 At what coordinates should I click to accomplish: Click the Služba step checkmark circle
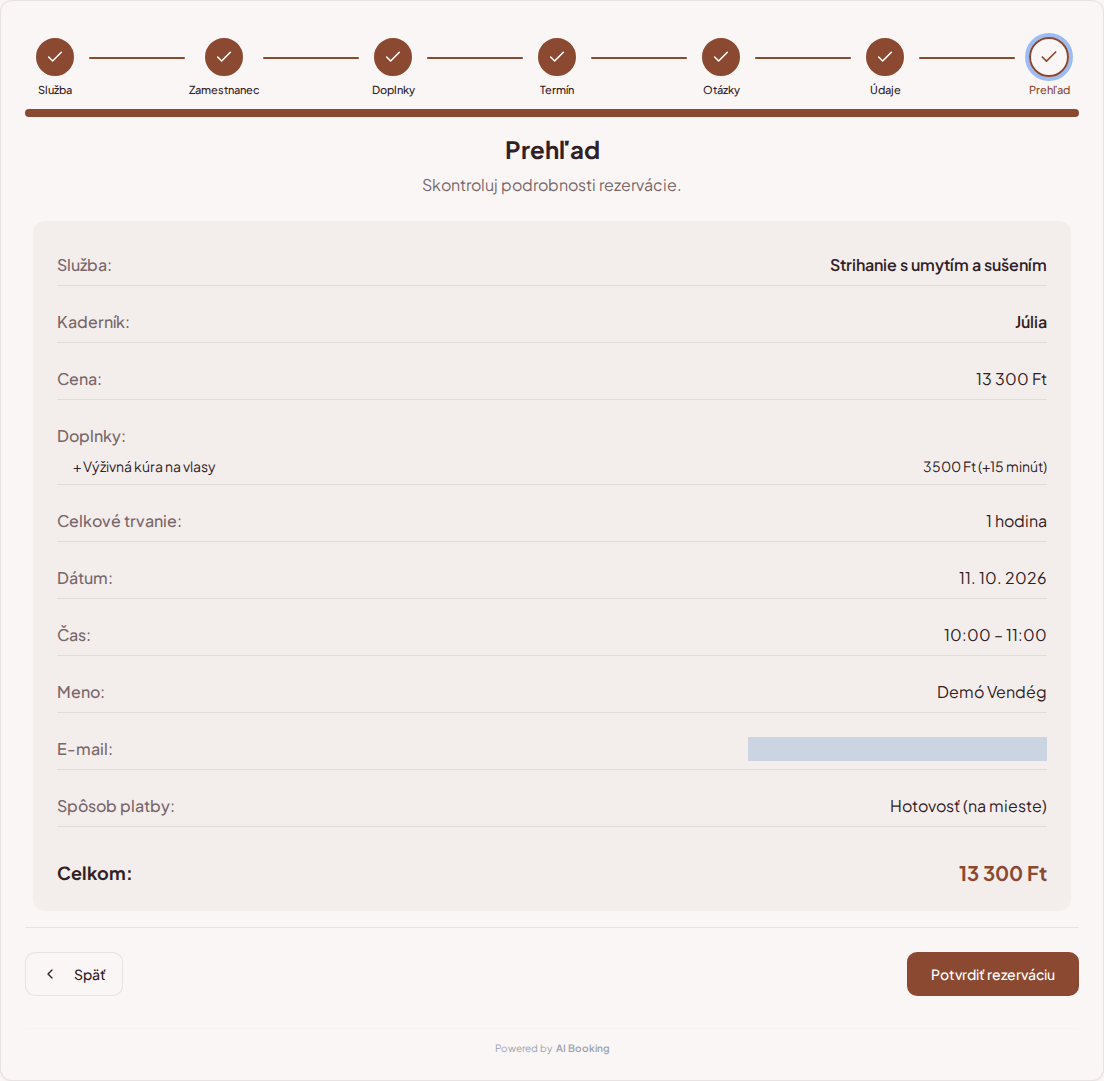coord(55,57)
